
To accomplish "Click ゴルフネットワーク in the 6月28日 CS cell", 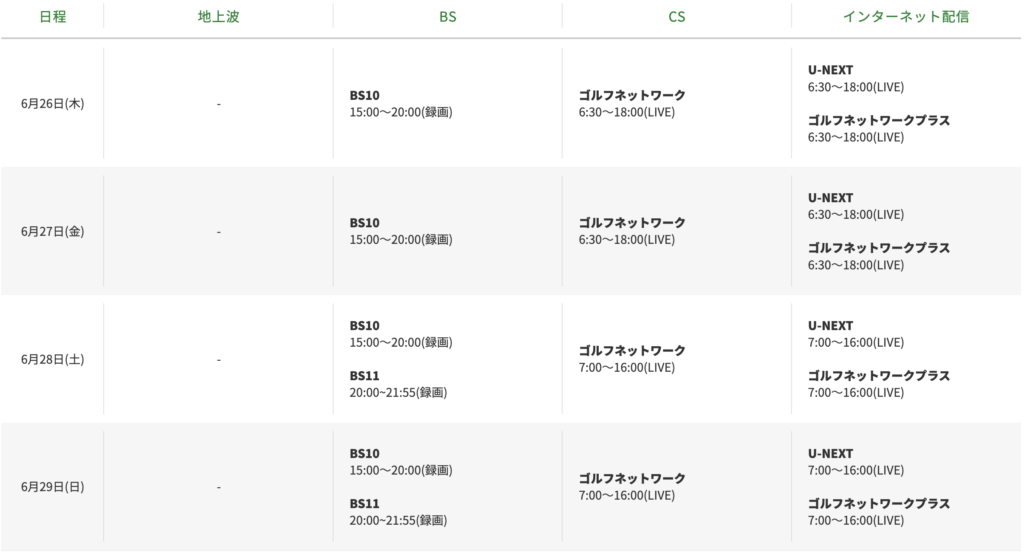I will (x=632, y=351).
